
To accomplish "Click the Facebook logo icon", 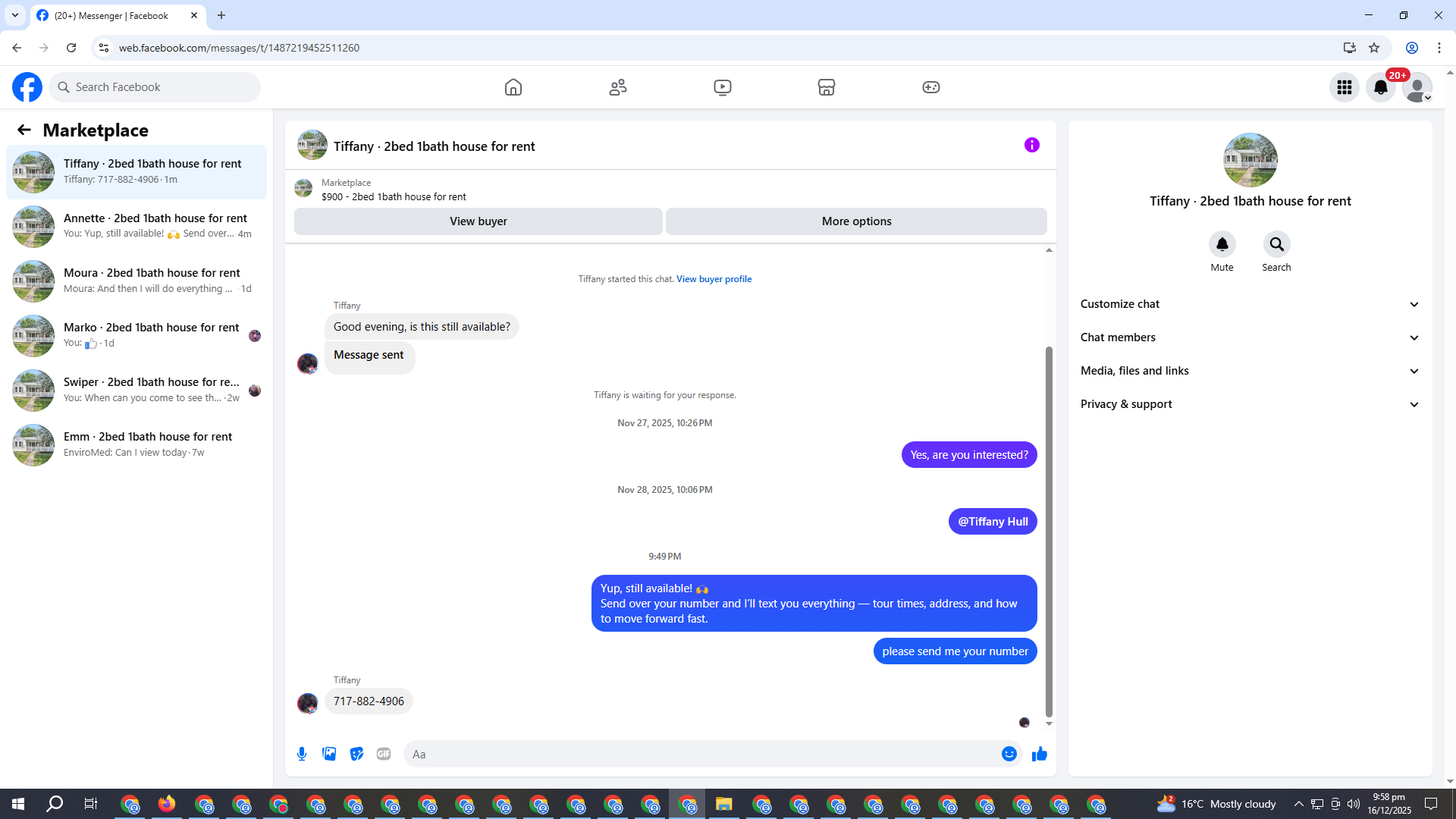I will (x=27, y=87).
